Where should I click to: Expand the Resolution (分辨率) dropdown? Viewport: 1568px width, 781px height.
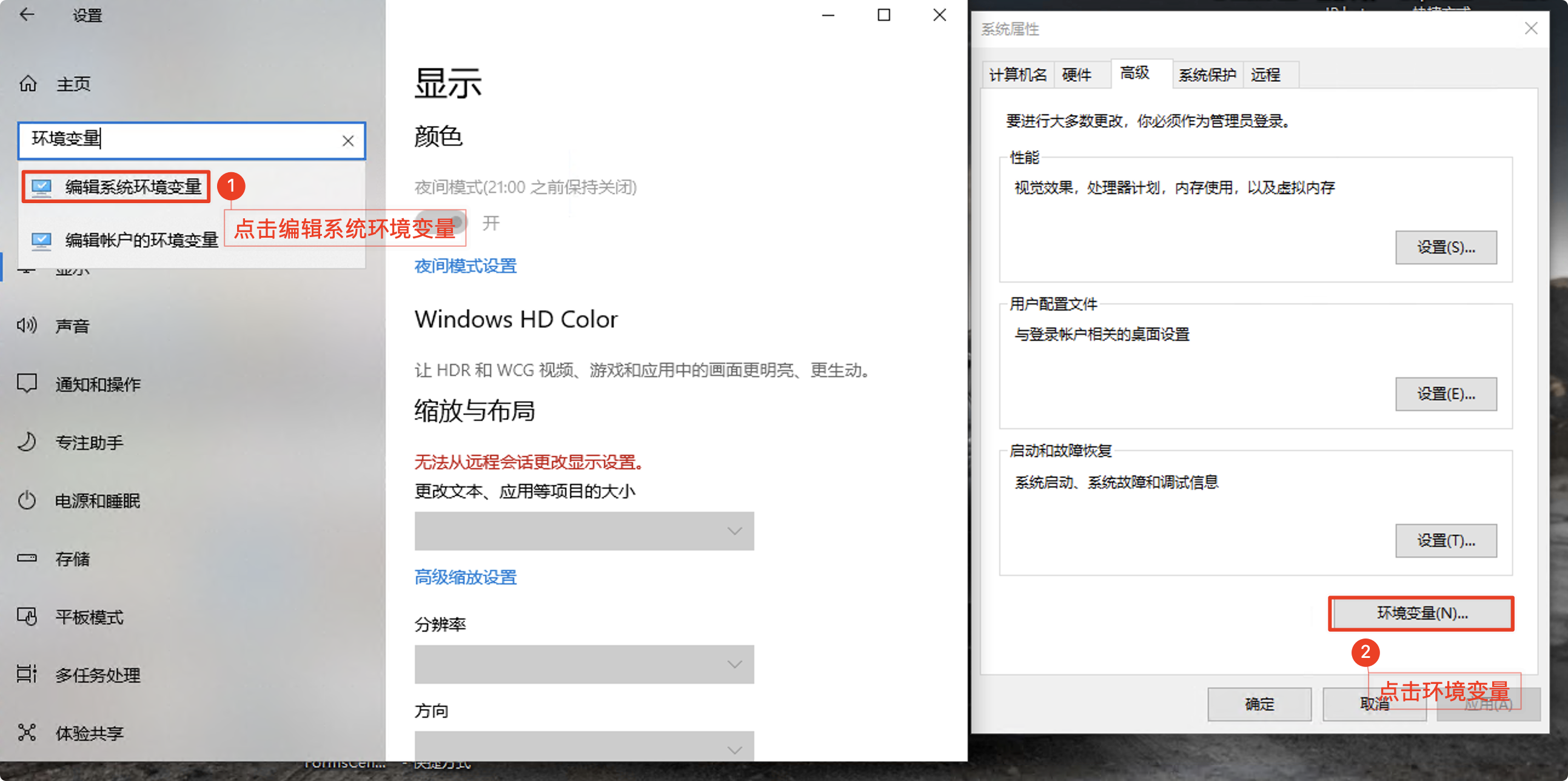[x=584, y=664]
